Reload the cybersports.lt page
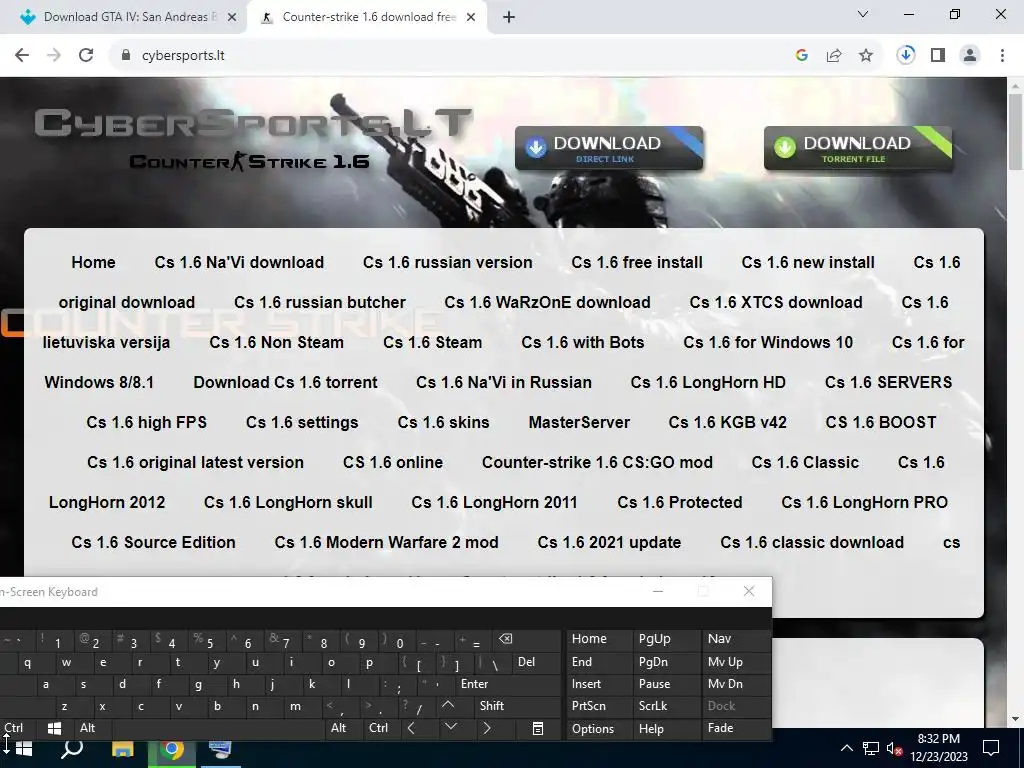 [x=86, y=56]
